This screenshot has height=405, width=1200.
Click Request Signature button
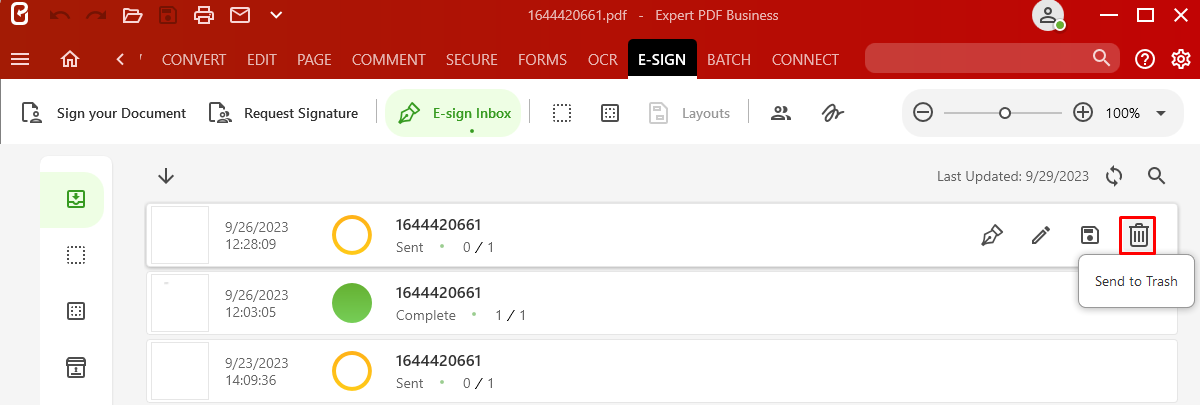click(283, 113)
